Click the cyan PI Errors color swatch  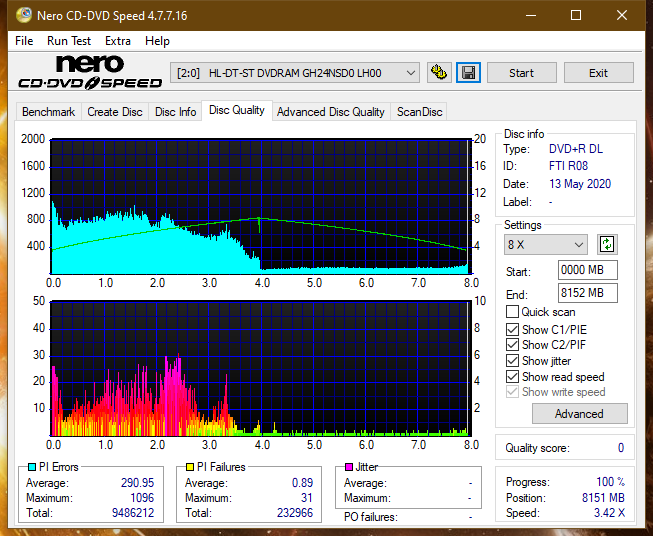point(32,467)
